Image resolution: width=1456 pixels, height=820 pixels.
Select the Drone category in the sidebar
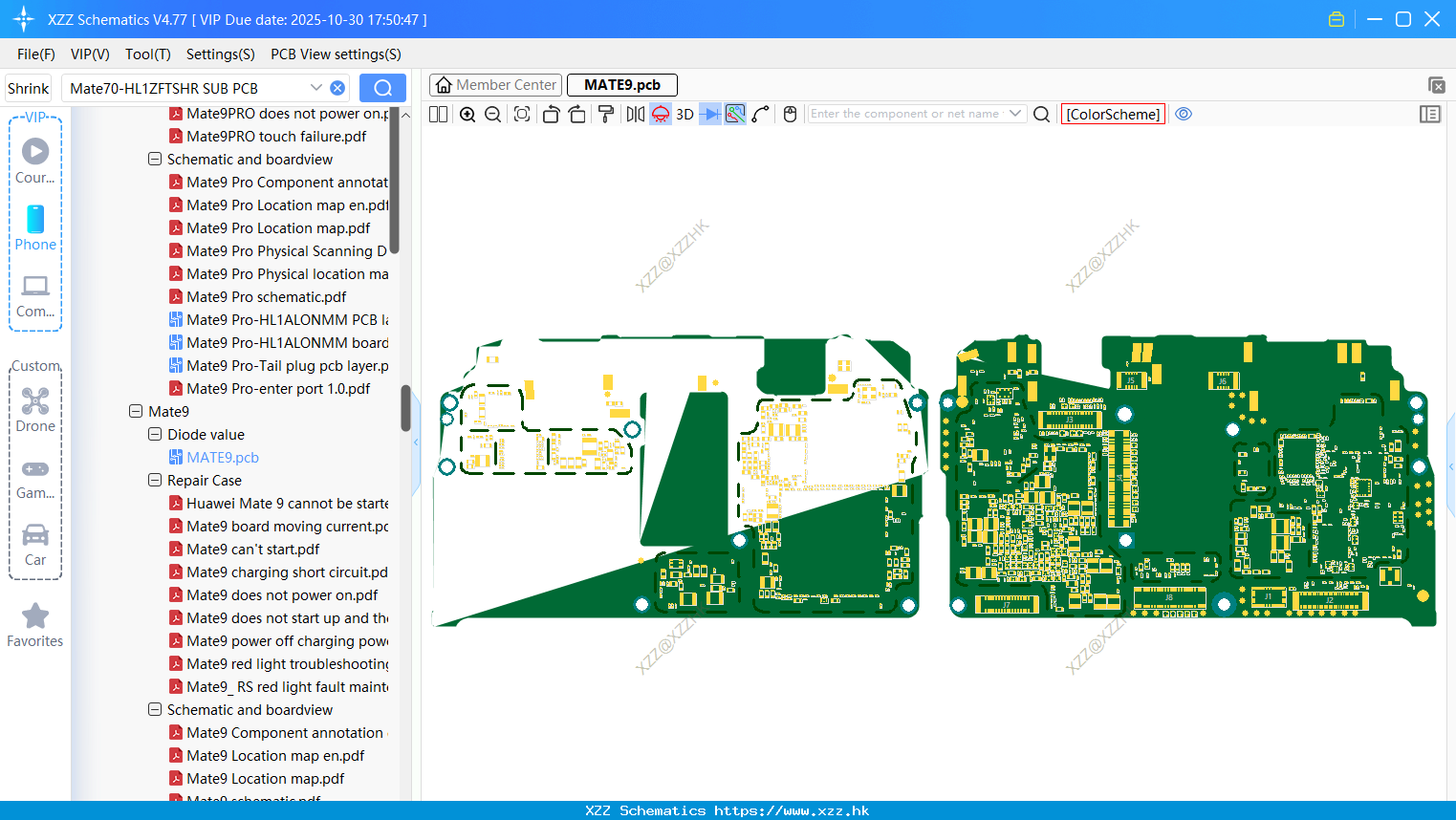(35, 410)
